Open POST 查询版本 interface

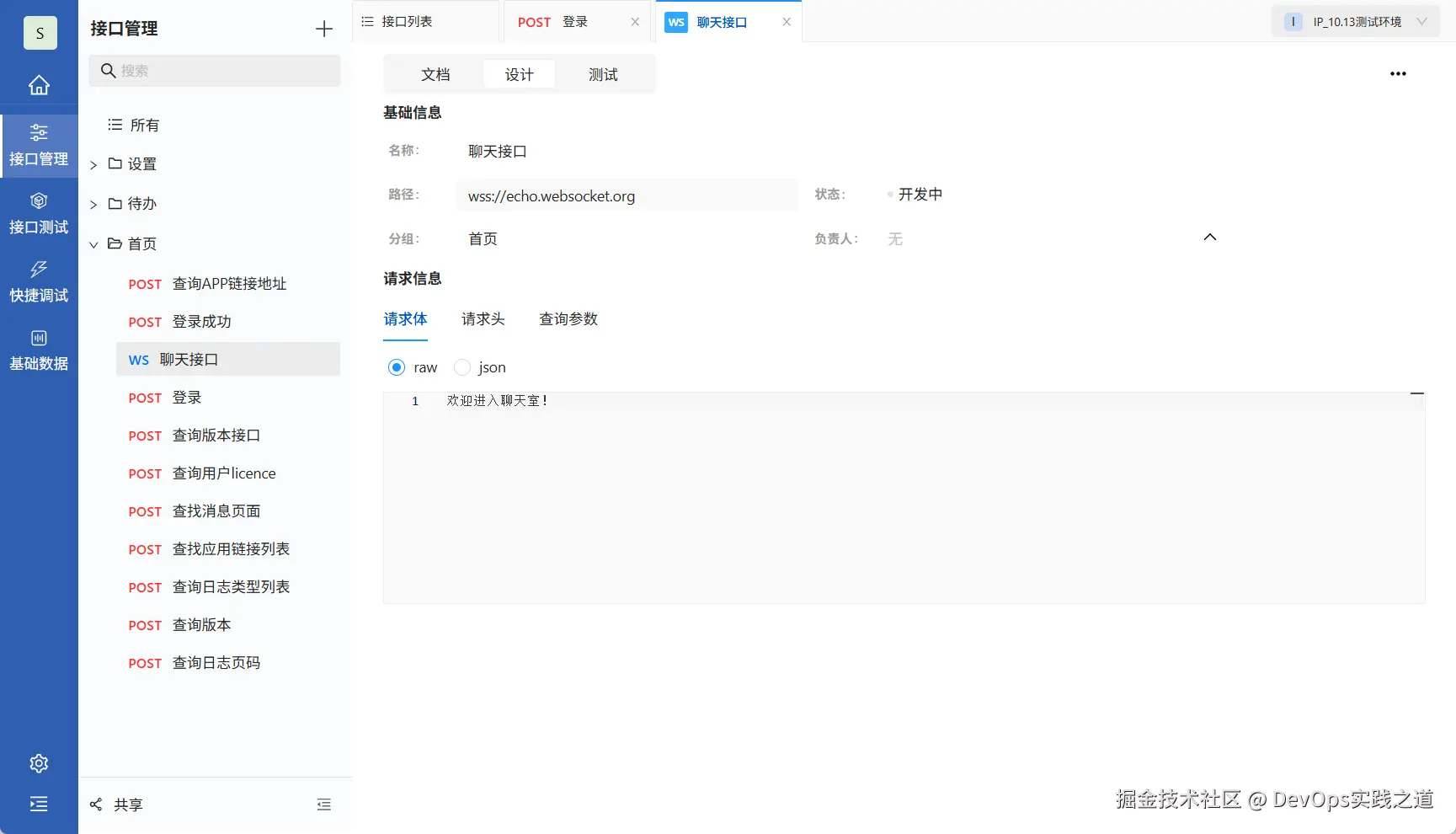(228, 625)
